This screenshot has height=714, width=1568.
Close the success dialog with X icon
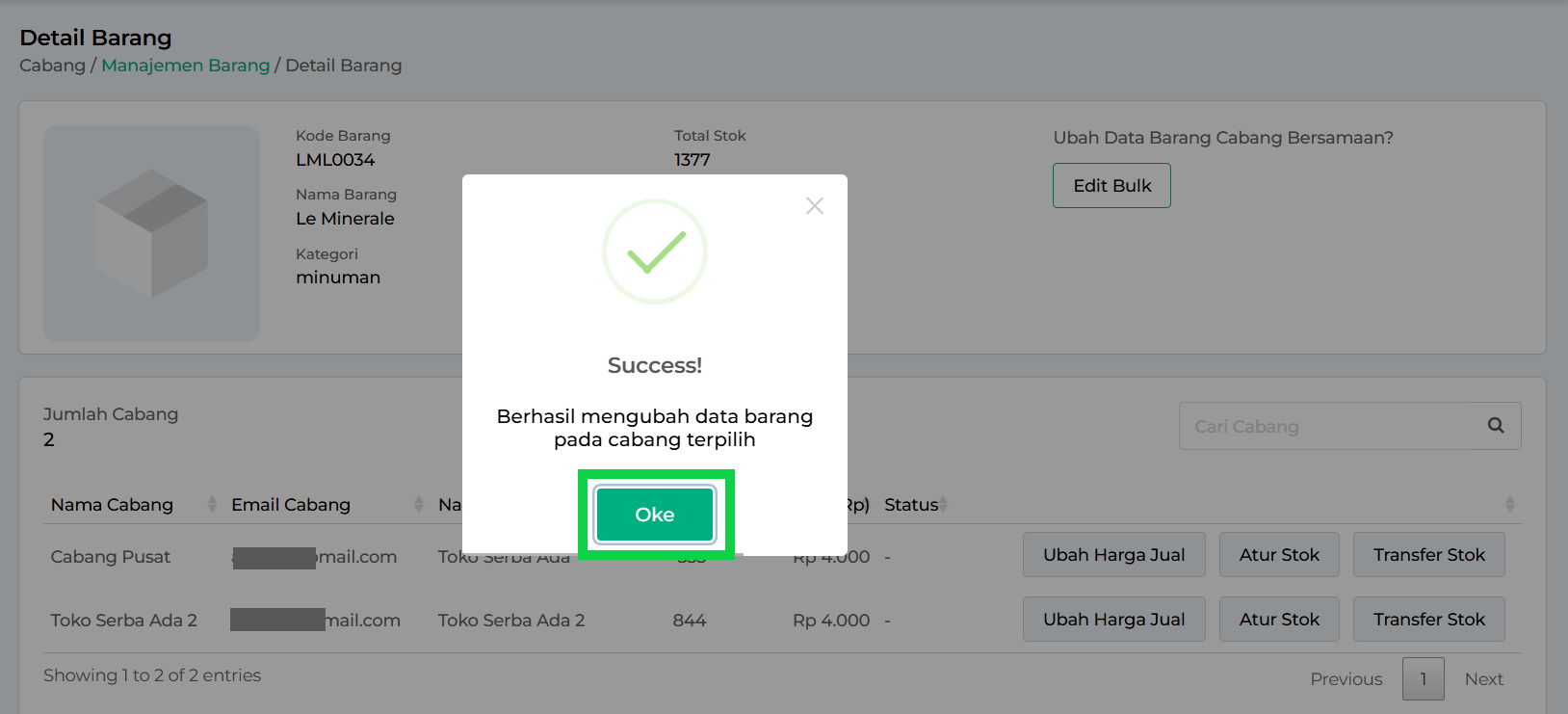[x=815, y=206]
